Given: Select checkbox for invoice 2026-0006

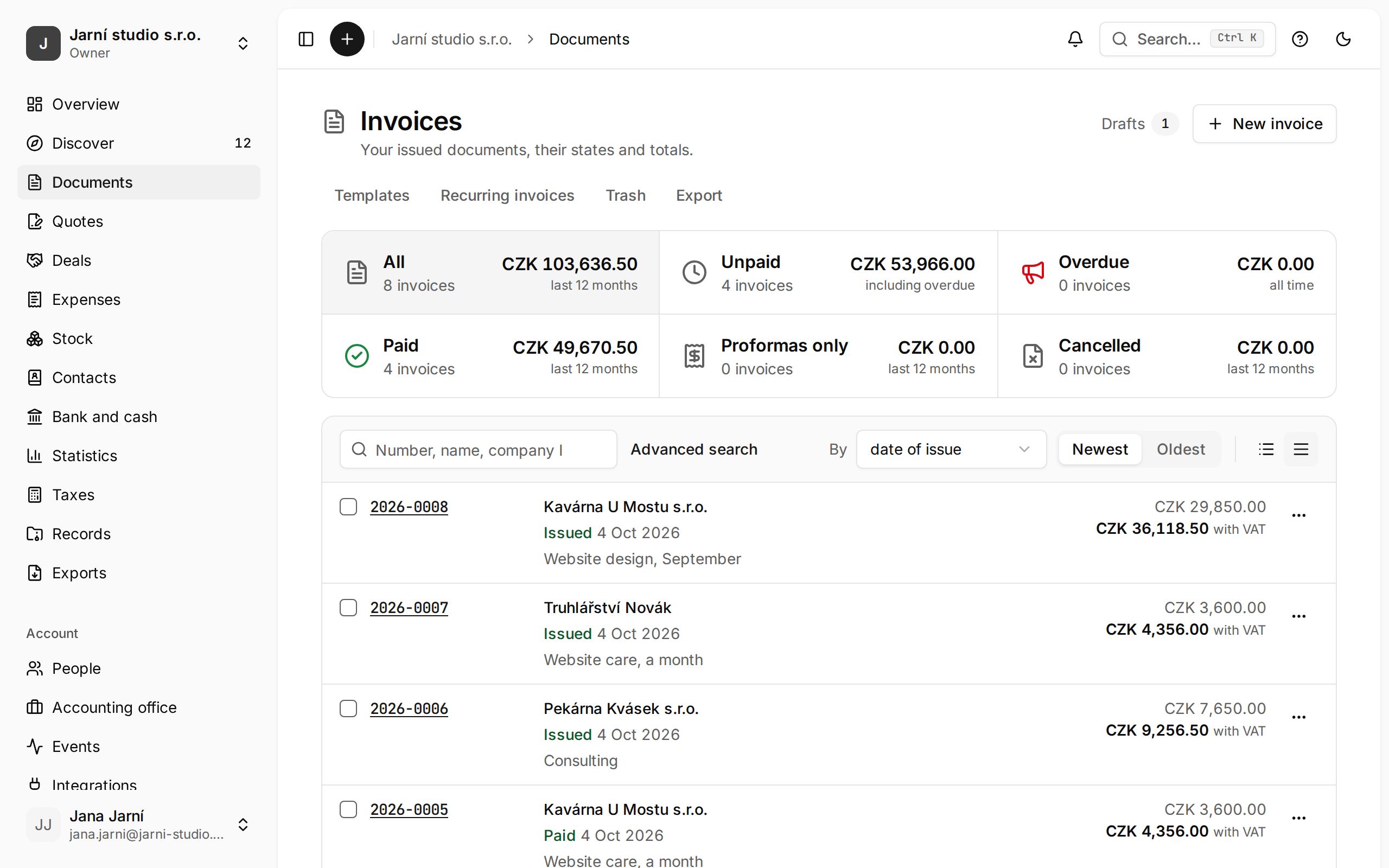Looking at the screenshot, I should coord(348,709).
